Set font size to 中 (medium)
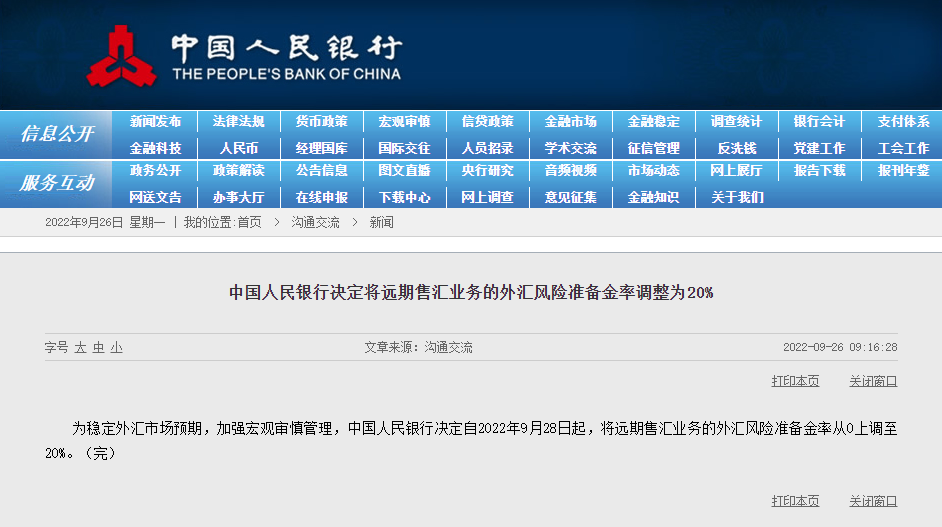 coord(98,348)
